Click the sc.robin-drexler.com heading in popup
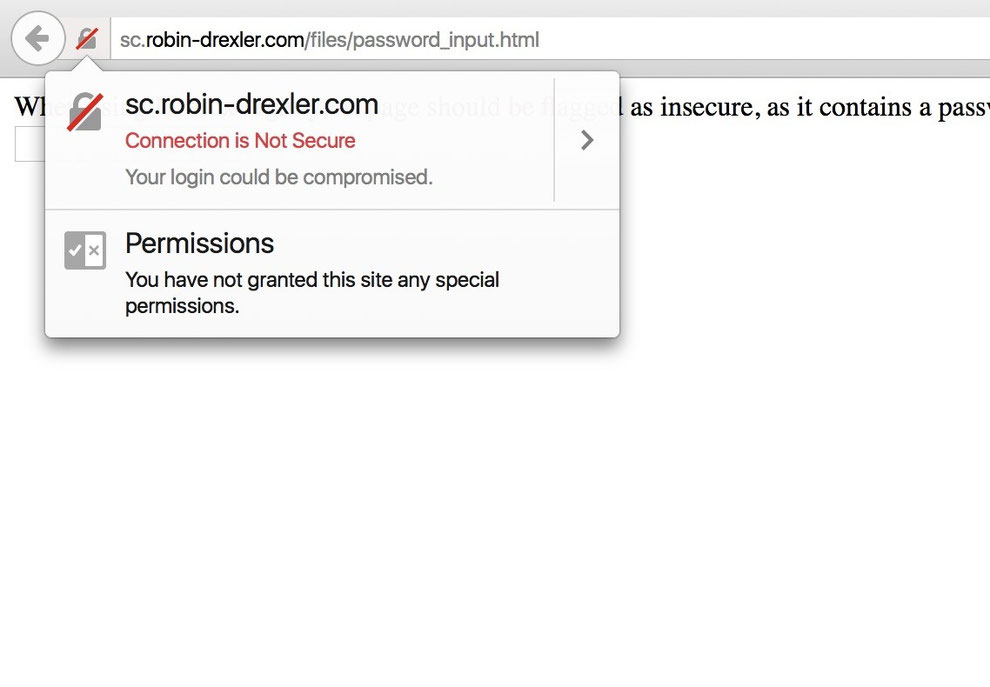This screenshot has height=687, width=990. pos(251,104)
